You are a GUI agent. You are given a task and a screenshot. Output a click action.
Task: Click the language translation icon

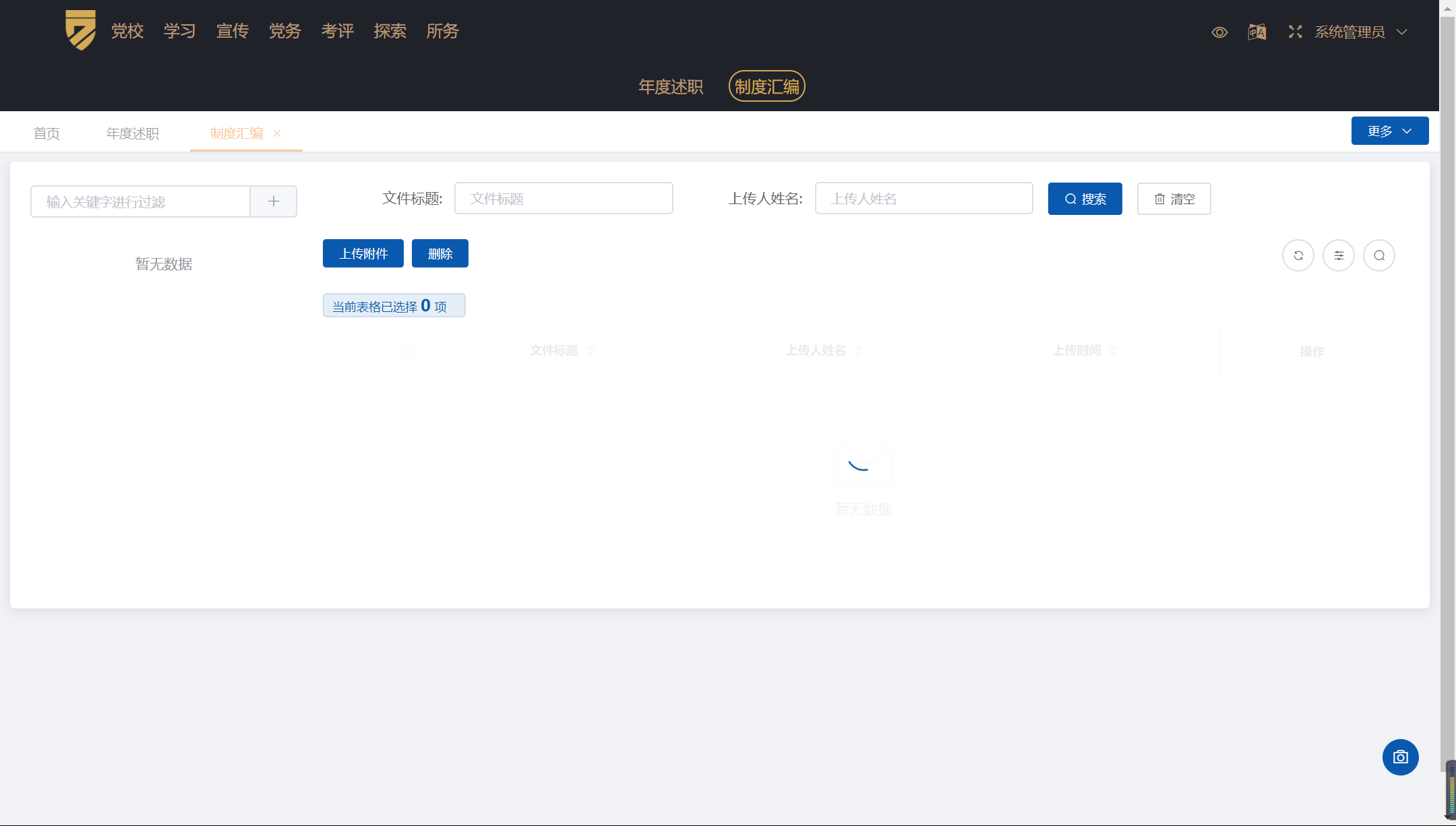pyautogui.click(x=1256, y=32)
